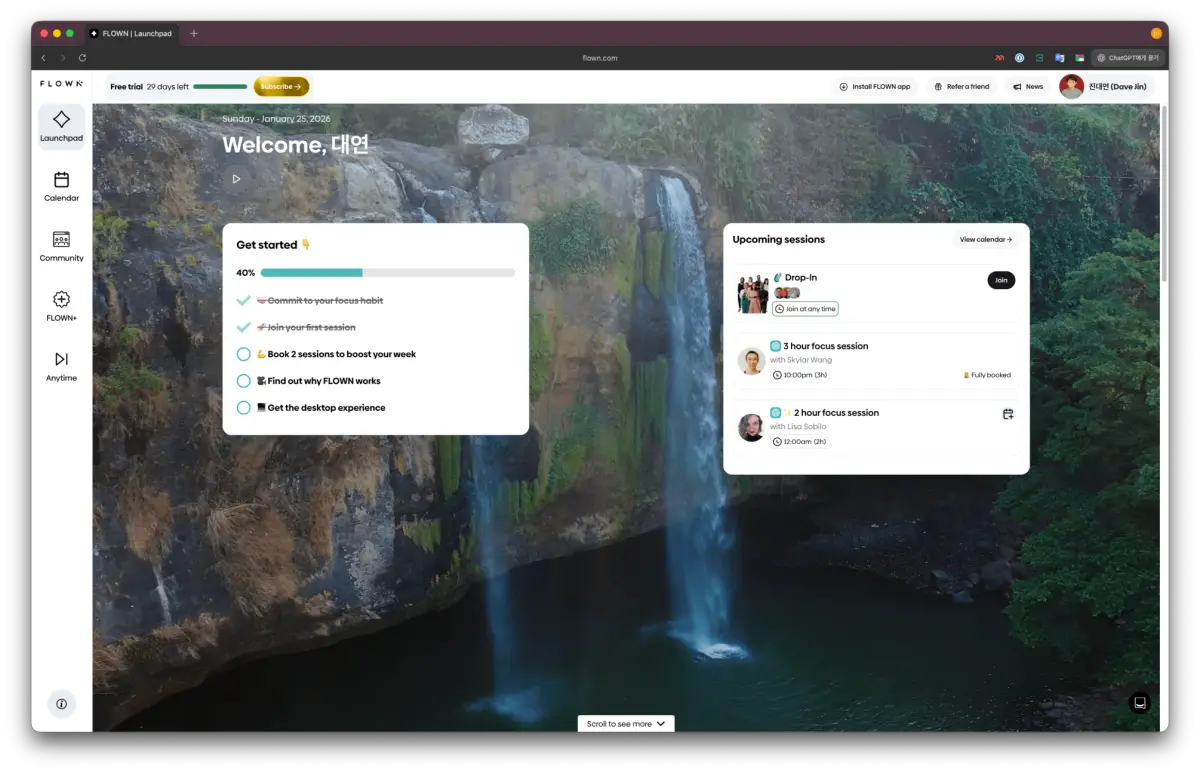The width and height of the screenshot is (1200, 773).
Task: Check 'Book 2 sessions to boost your week'
Action: point(244,354)
